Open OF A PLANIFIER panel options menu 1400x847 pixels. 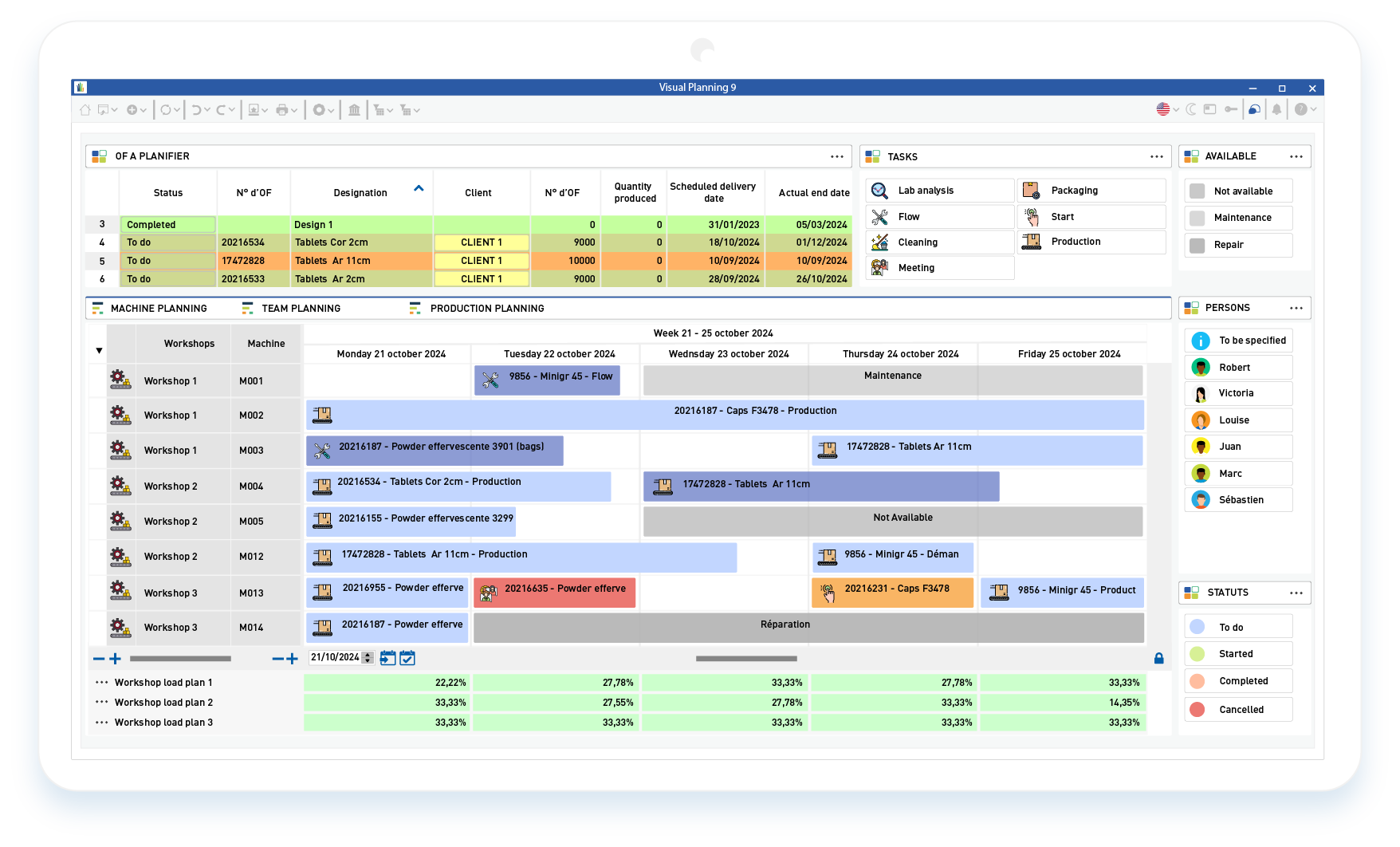(x=837, y=156)
